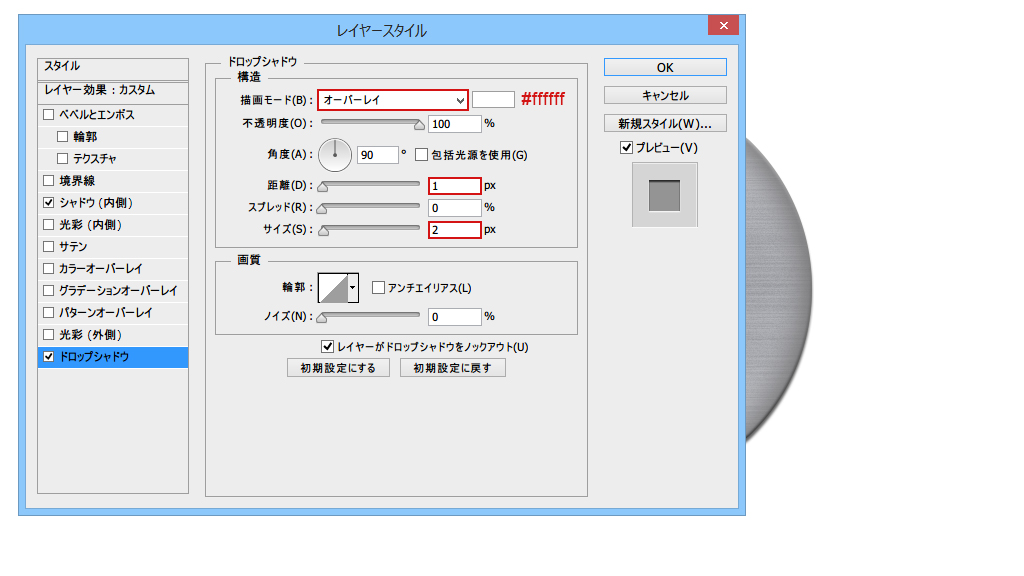Click 初期設定にする button

pyautogui.click(x=338, y=368)
